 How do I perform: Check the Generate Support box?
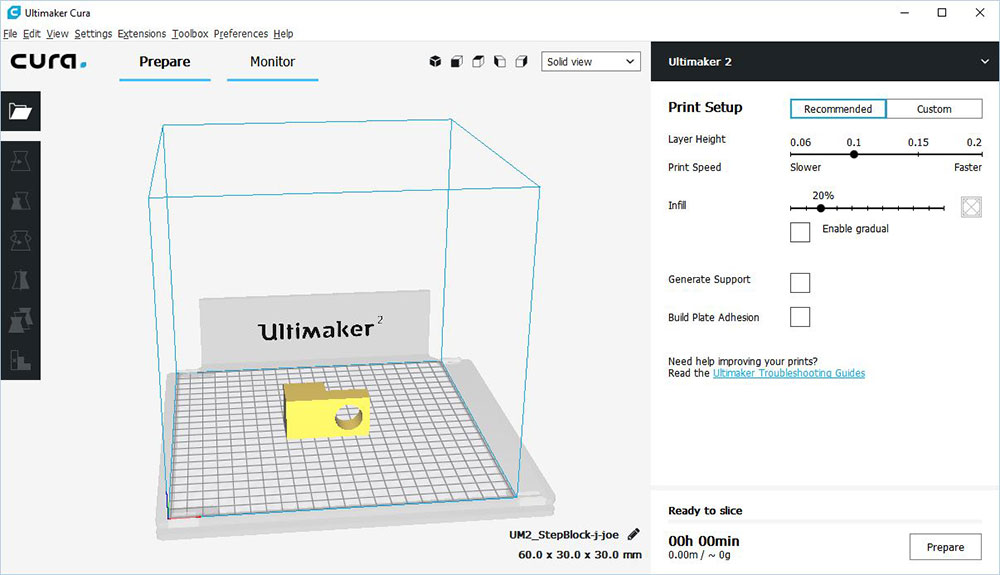[800, 282]
